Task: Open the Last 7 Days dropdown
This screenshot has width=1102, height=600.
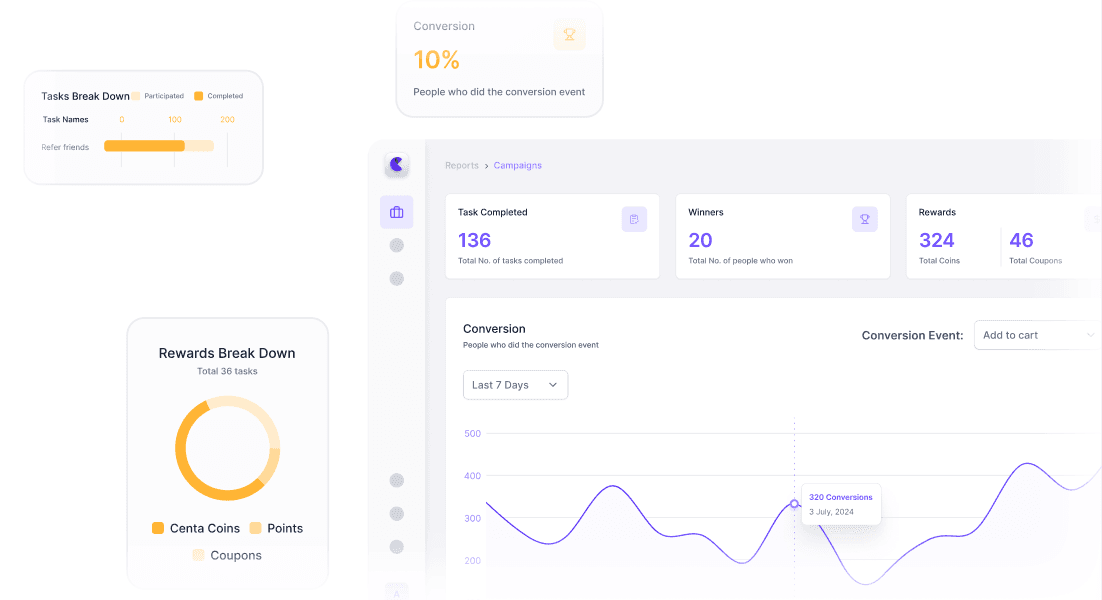Action: tap(515, 385)
